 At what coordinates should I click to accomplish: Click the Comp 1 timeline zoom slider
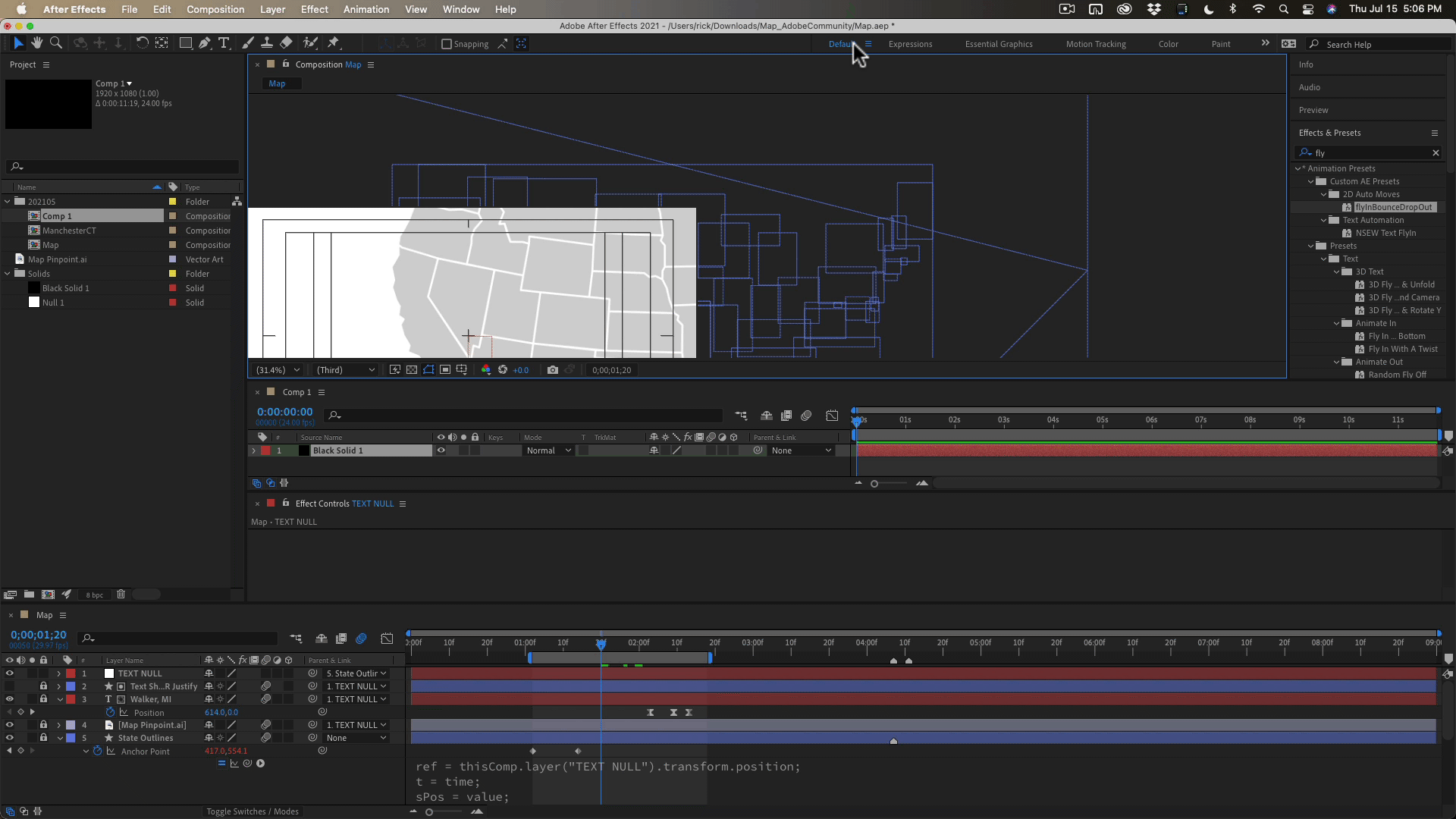[x=874, y=484]
